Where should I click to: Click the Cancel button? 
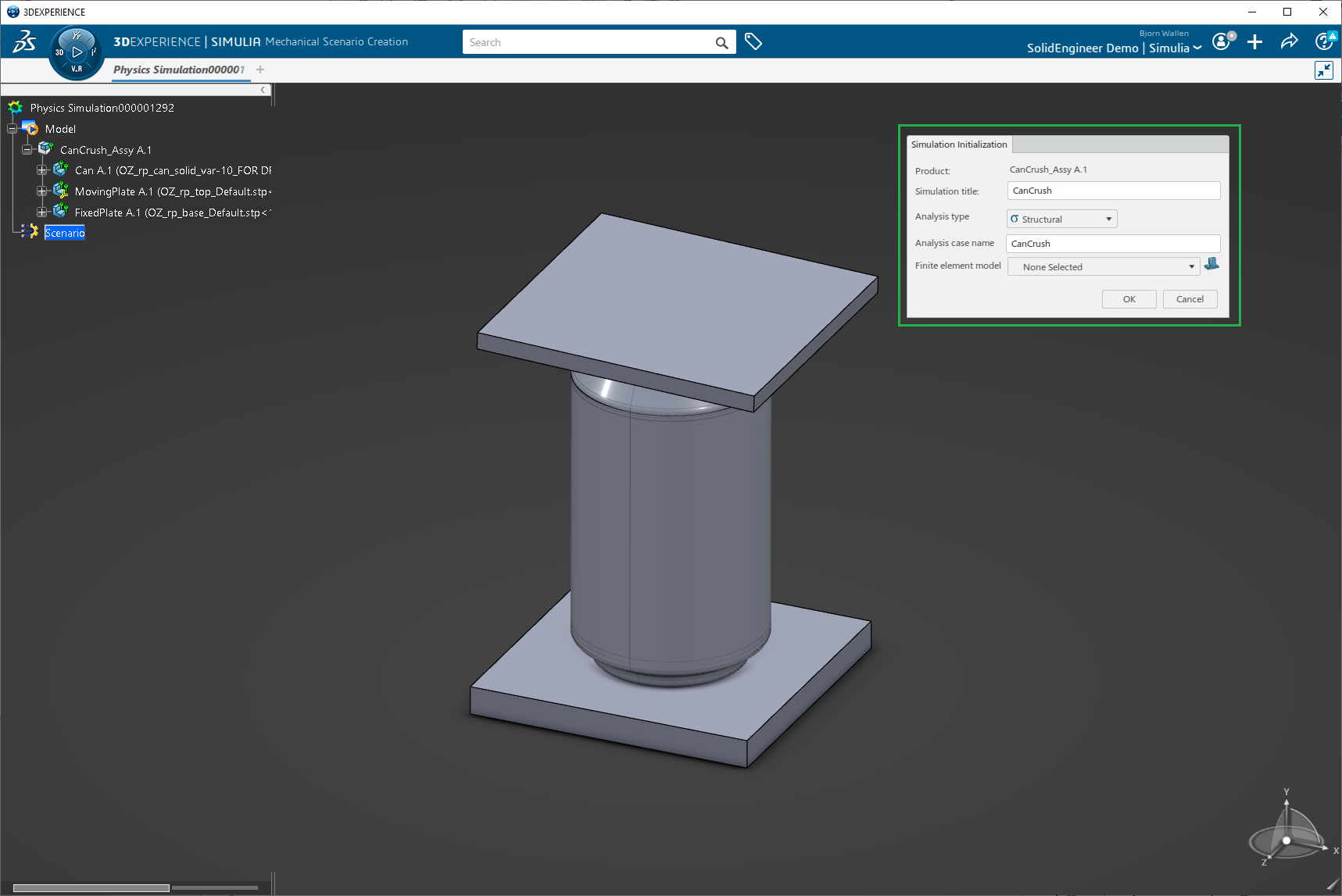1190,299
